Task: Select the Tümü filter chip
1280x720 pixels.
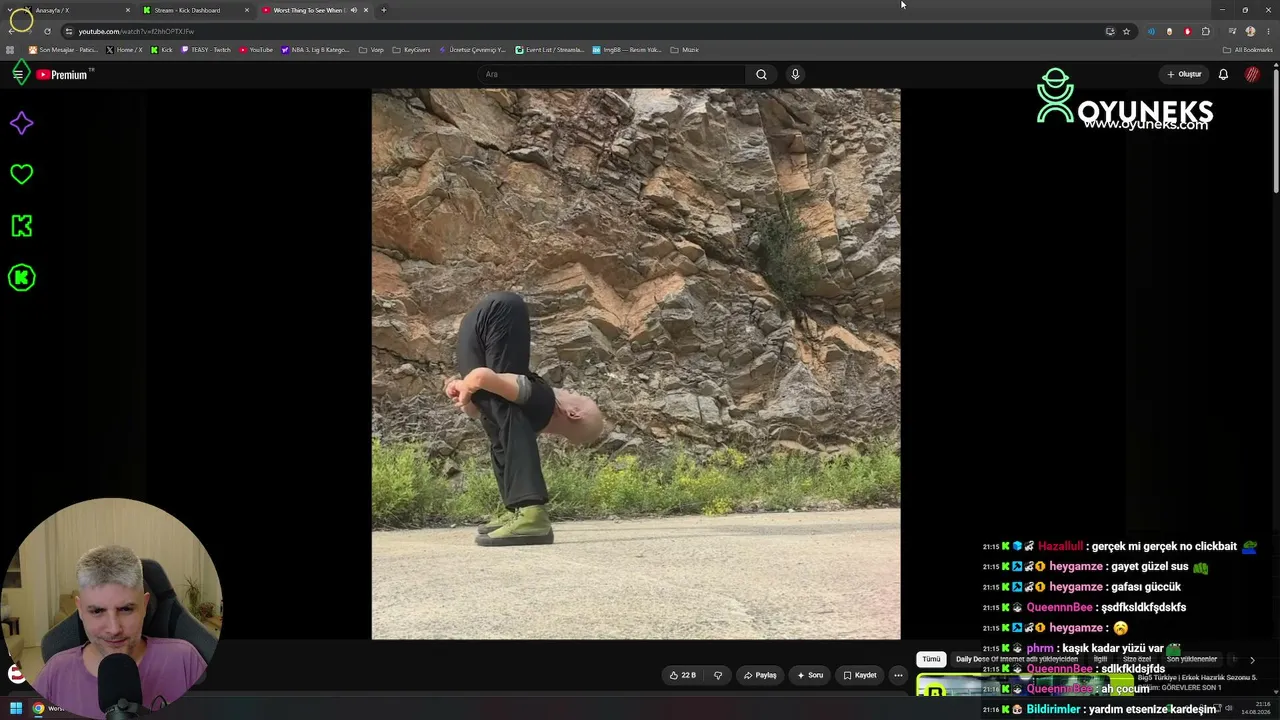Action: click(x=931, y=659)
